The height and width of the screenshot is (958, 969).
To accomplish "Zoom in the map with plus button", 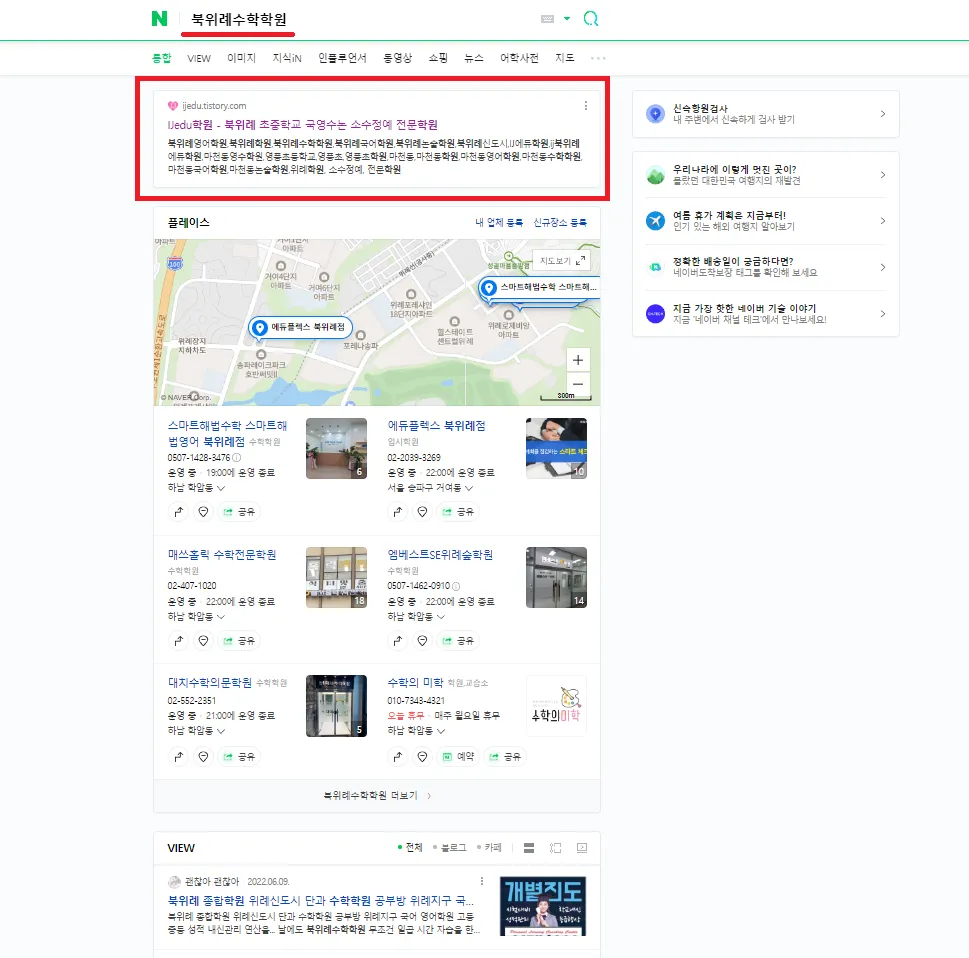I will [x=578, y=360].
